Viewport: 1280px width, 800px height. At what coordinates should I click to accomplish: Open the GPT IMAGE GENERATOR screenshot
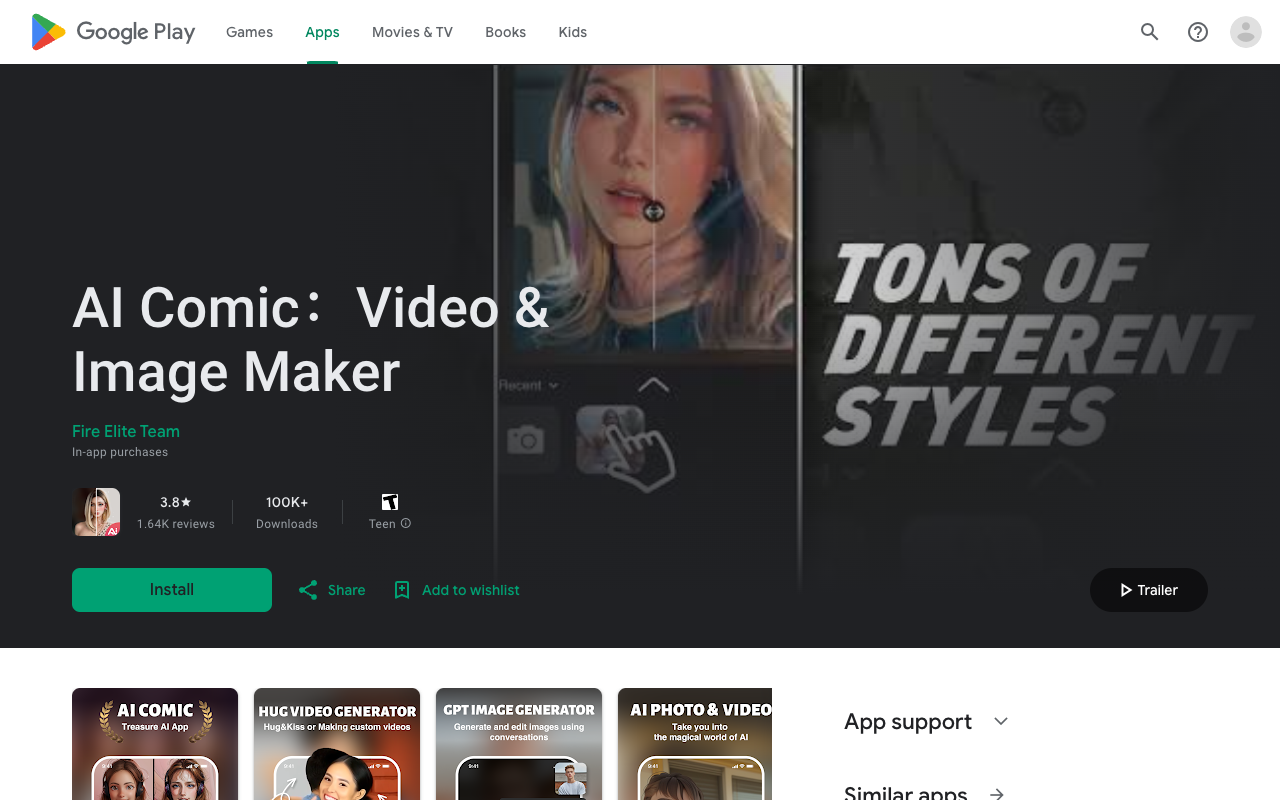tap(519, 744)
